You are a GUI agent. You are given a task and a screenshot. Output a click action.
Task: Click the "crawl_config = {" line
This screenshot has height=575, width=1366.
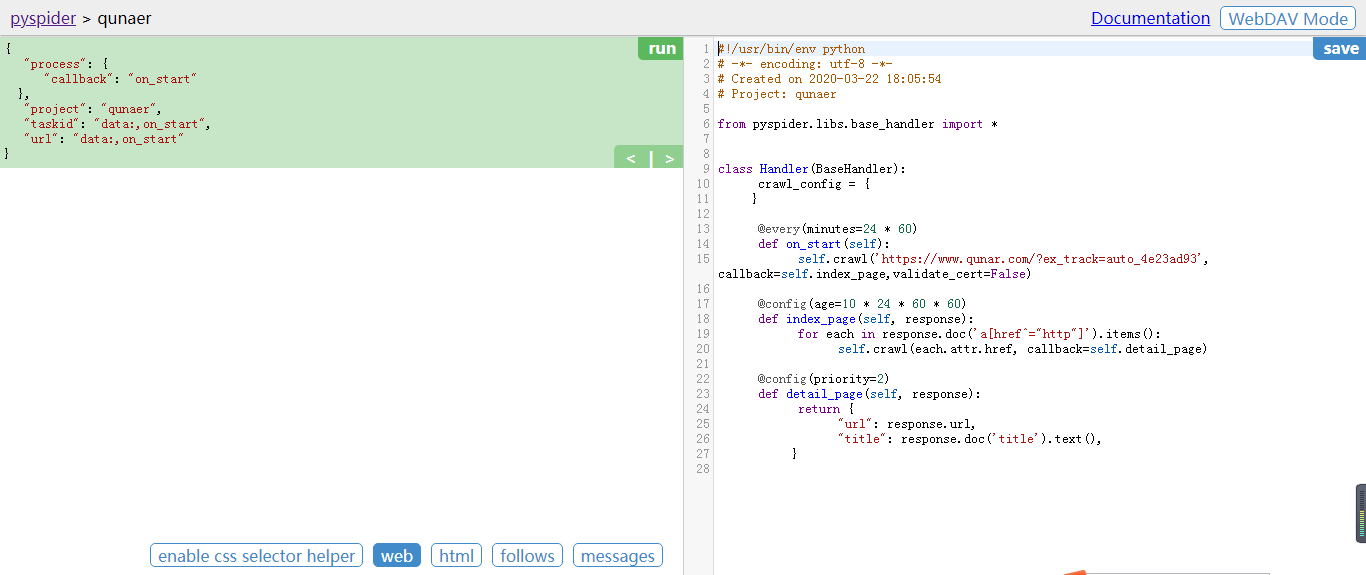(814, 184)
